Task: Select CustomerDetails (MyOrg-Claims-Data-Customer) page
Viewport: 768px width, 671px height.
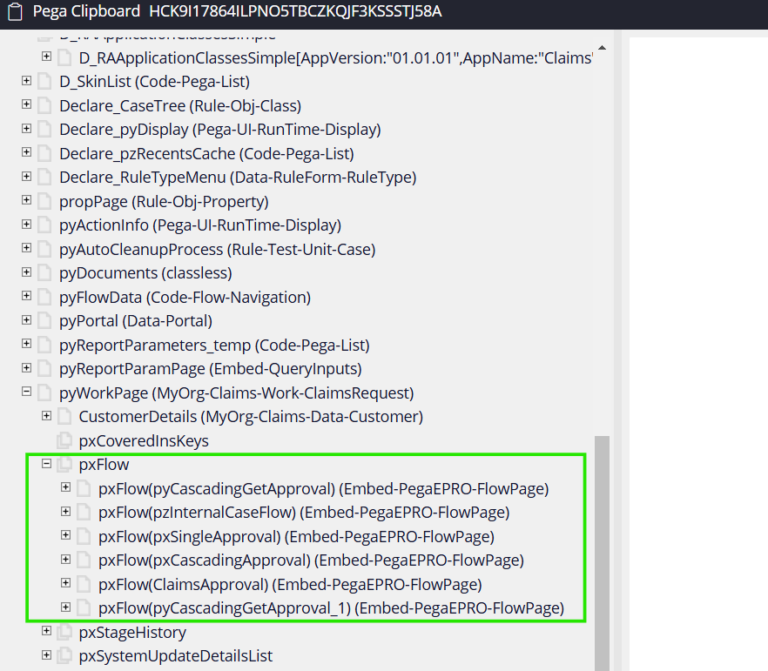Action: [251, 416]
